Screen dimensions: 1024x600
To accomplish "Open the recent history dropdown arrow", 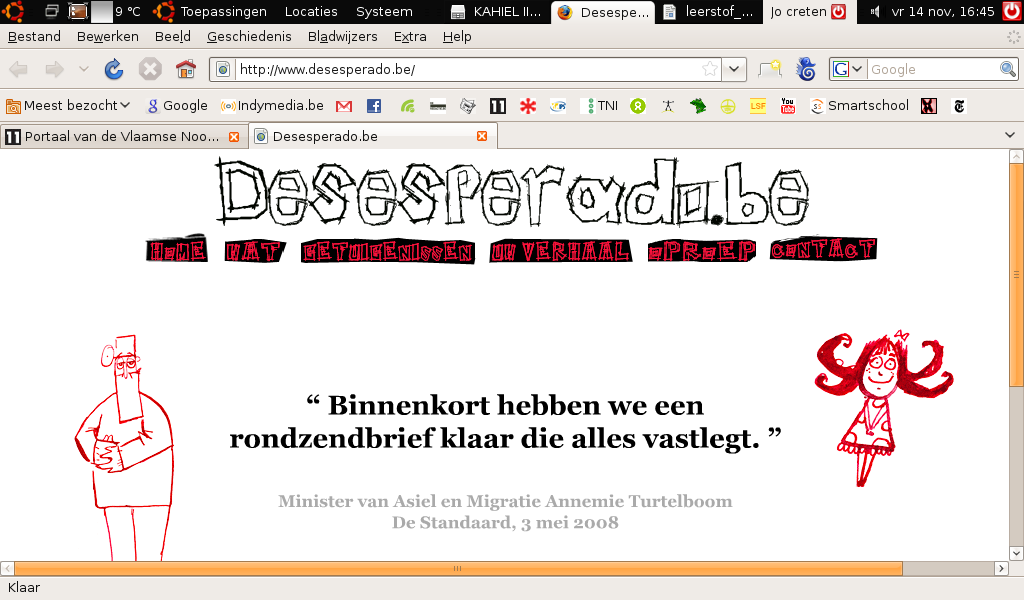I will [x=84, y=69].
